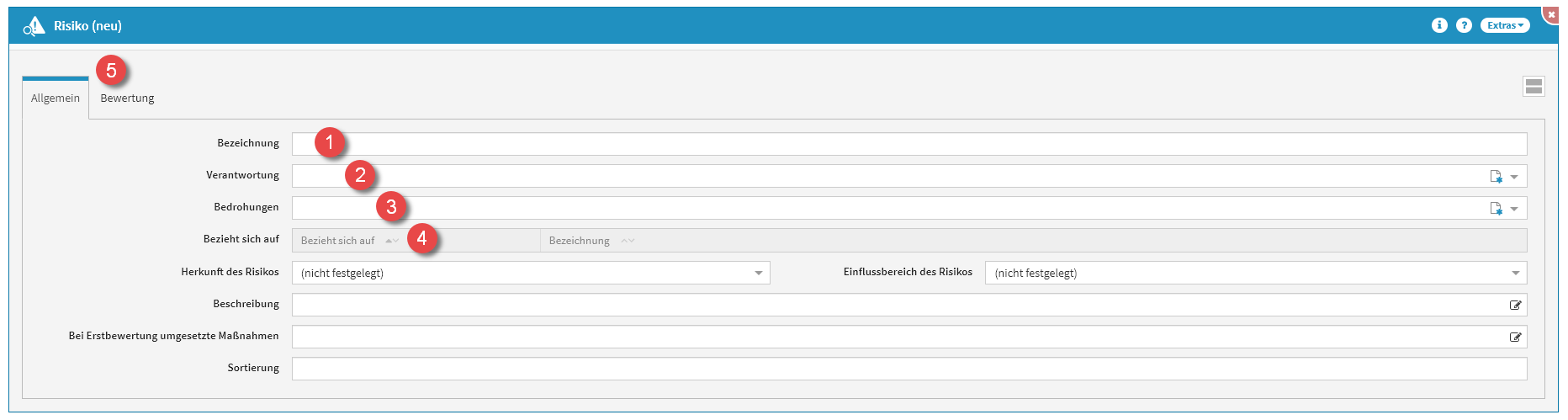This screenshot has width=1568, height=420.
Task: Click the new entry icon in Bedrohungen
Action: pos(1496,209)
